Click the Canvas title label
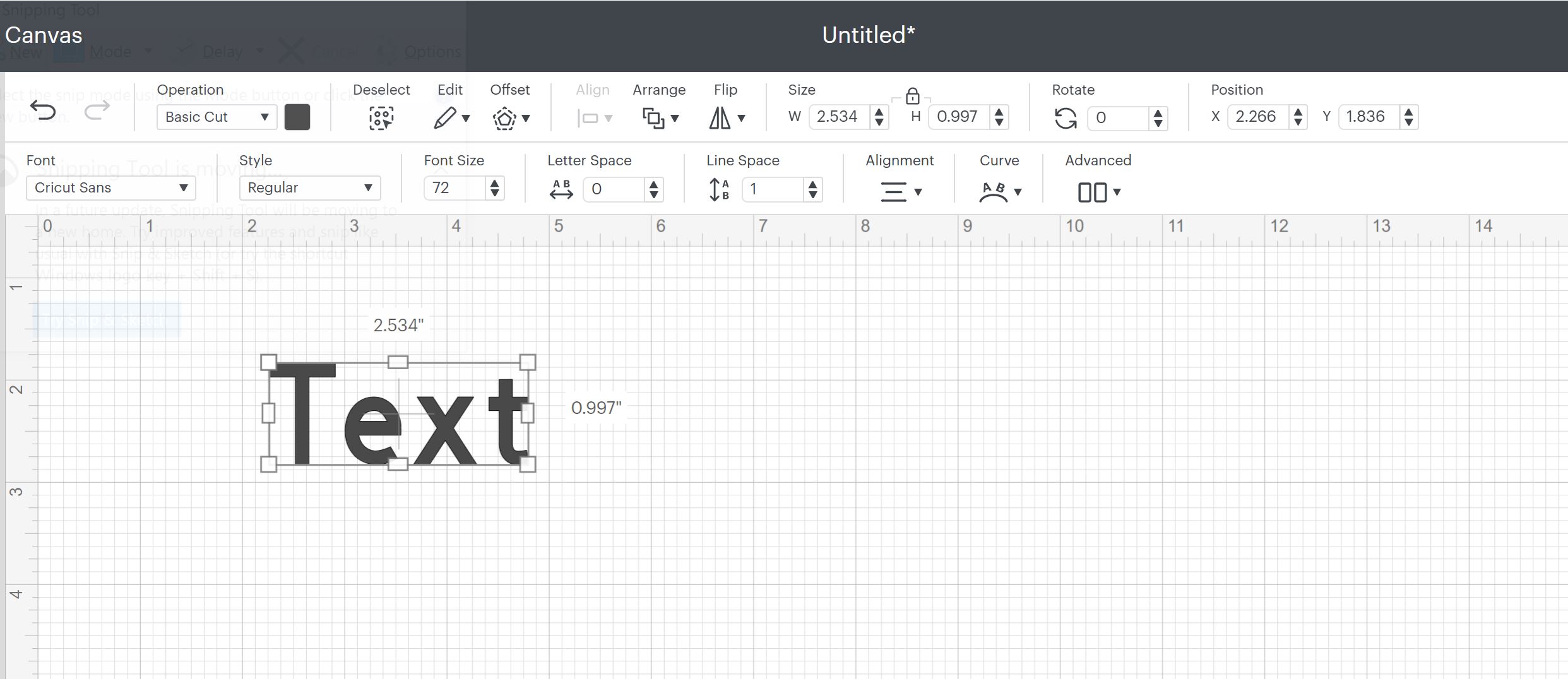 coord(44,35)
